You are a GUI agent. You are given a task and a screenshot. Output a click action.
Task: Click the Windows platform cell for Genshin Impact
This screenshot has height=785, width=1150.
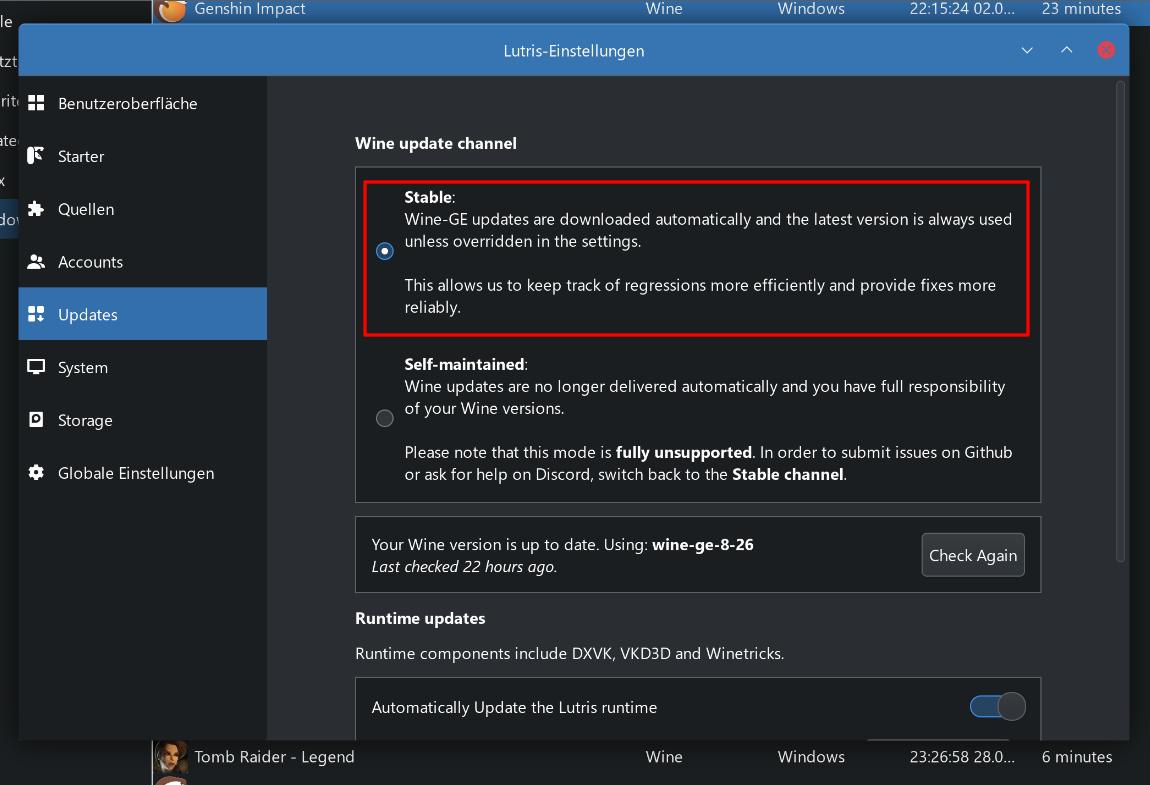coord(810,9)
